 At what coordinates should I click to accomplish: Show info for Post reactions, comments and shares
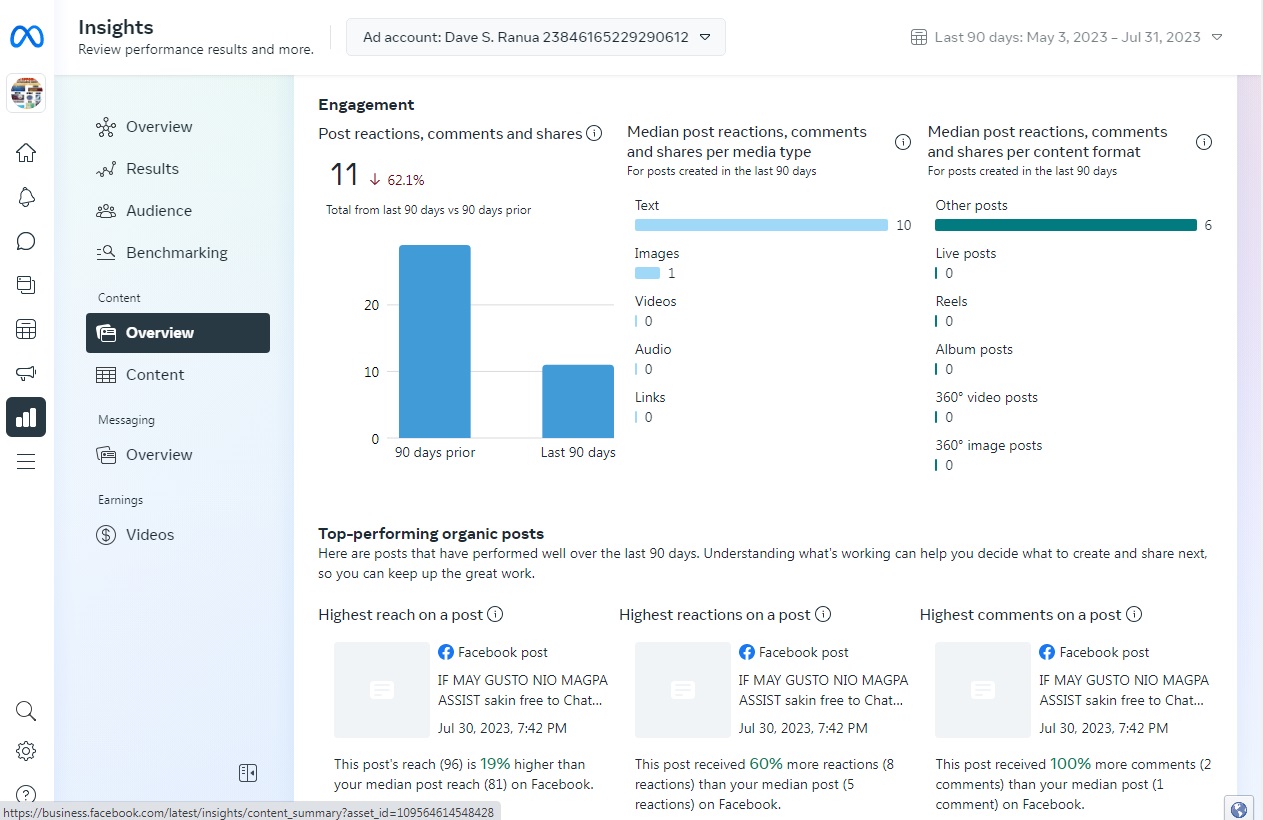(594, 133)
